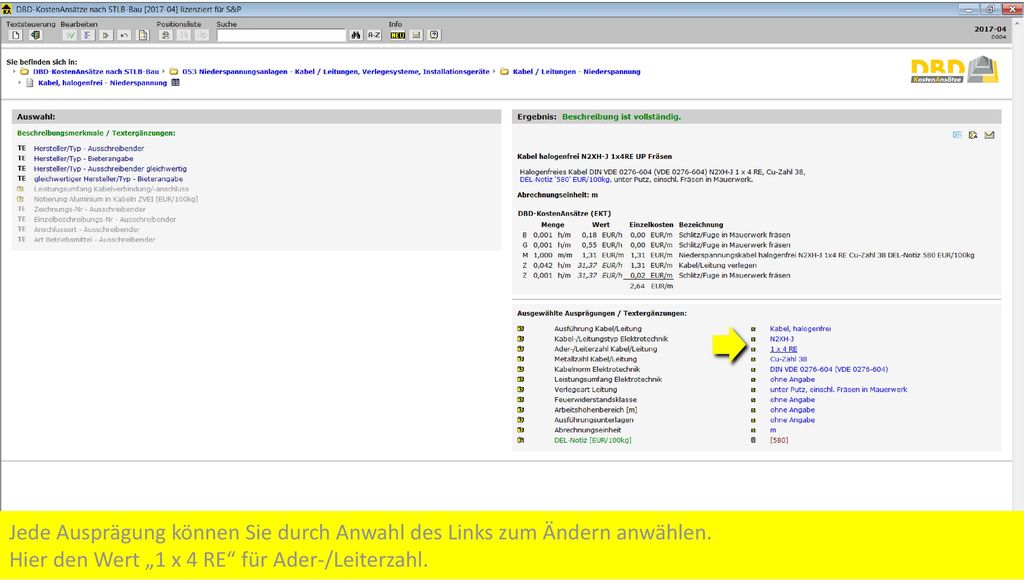This screenshot has height=580, width=1024.
Task: Click the DBD KostenAnsätze logo
Action: pos(955,70)
